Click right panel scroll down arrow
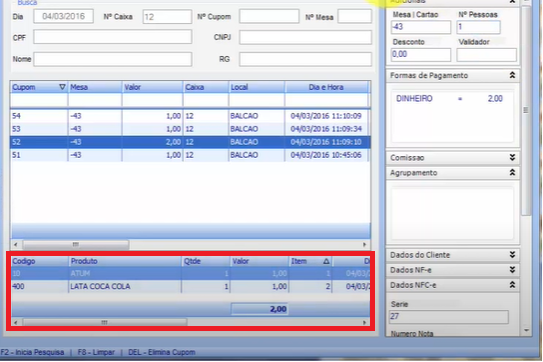 [526, 331]
